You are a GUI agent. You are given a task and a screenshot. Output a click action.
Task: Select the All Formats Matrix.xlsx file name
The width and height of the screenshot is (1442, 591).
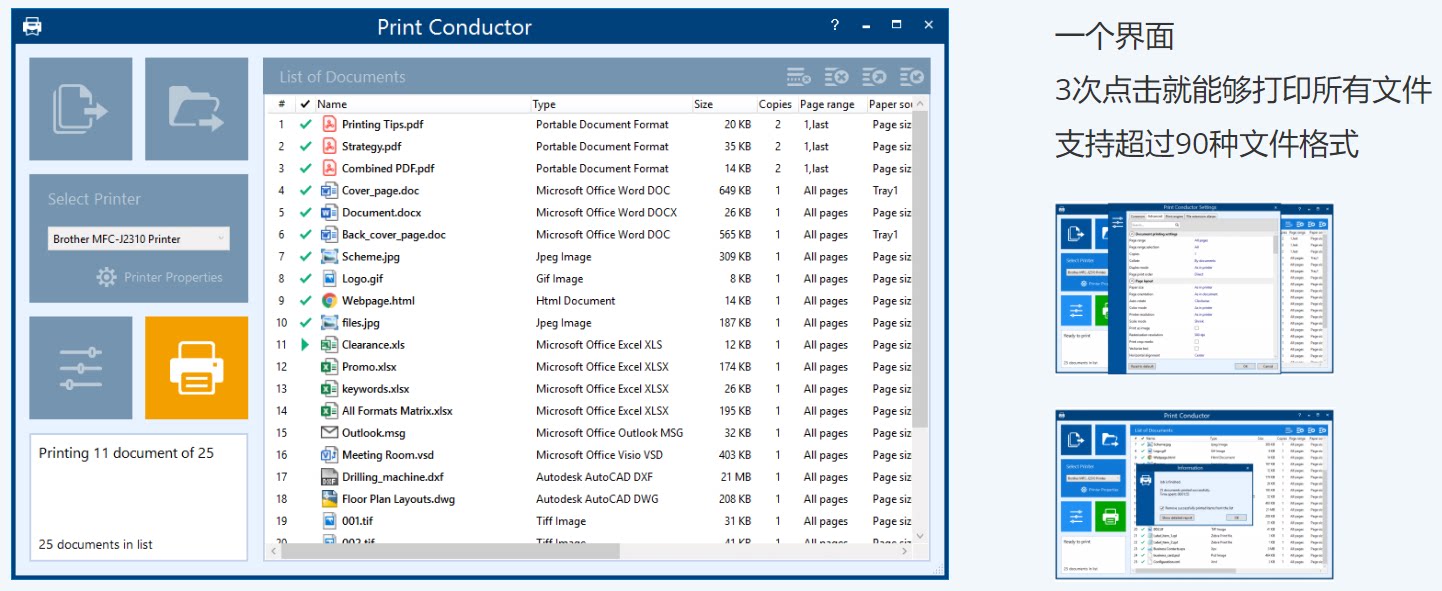click(x=397, y=410)
